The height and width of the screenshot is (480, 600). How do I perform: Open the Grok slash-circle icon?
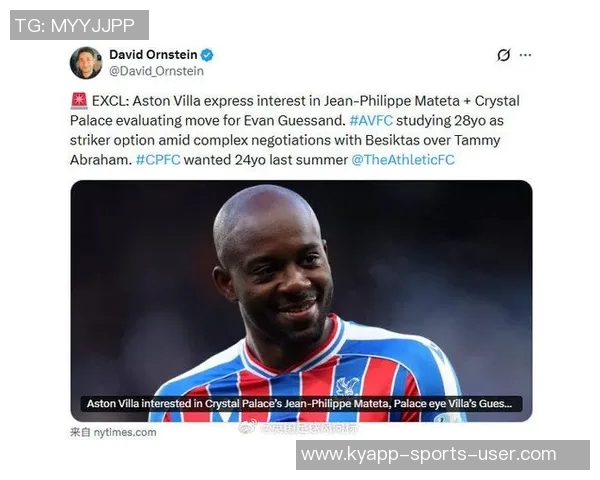[x=504, y=55]
